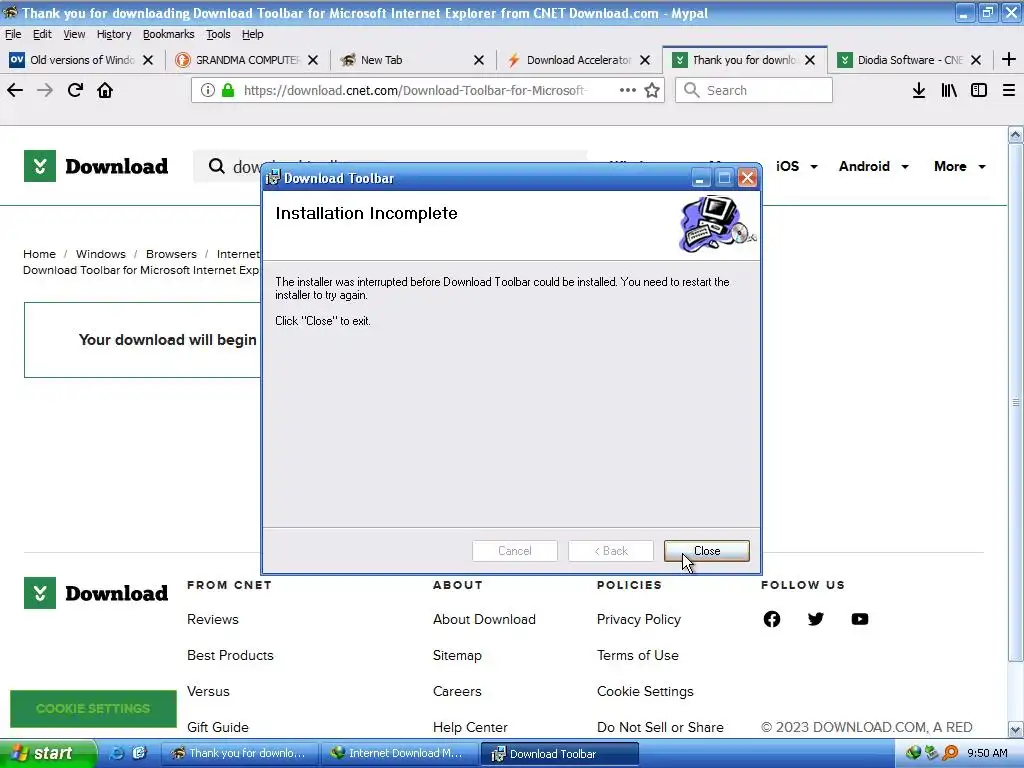Bookmark this page with the star
This screenshot has height=768, width=1024.
click(x=652, y=90)
